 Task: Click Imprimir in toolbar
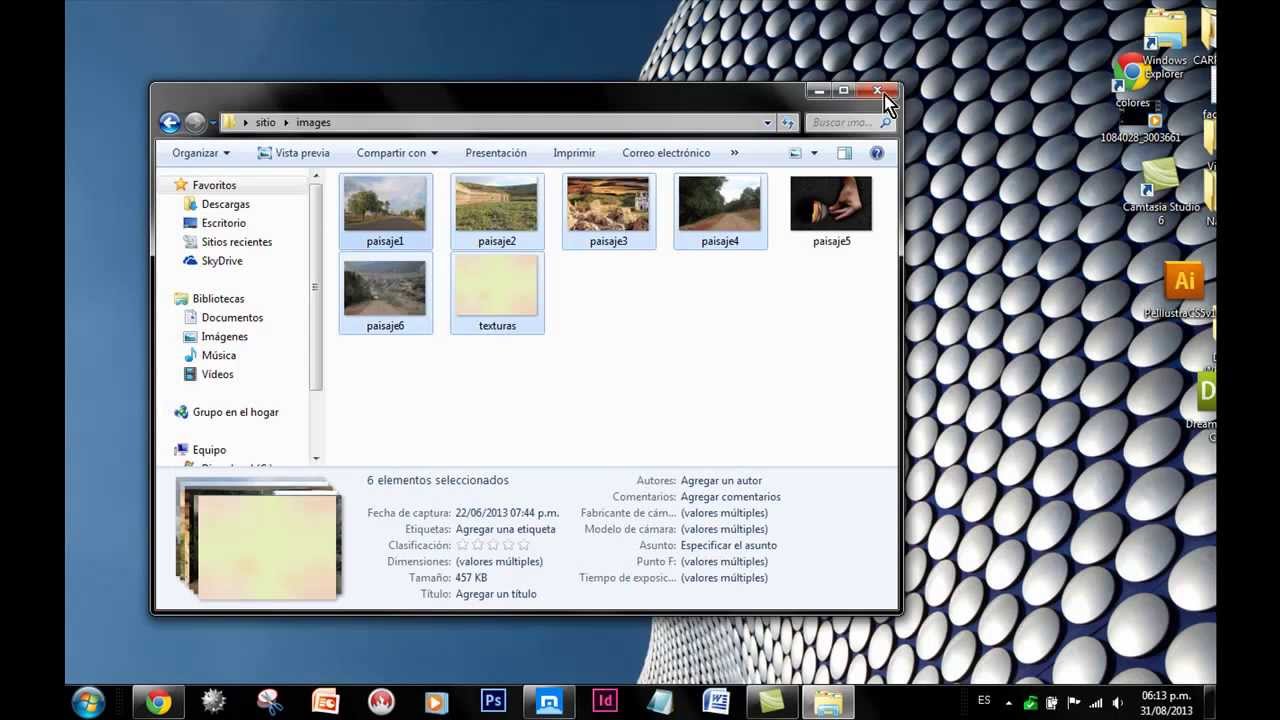click(574, 153)
